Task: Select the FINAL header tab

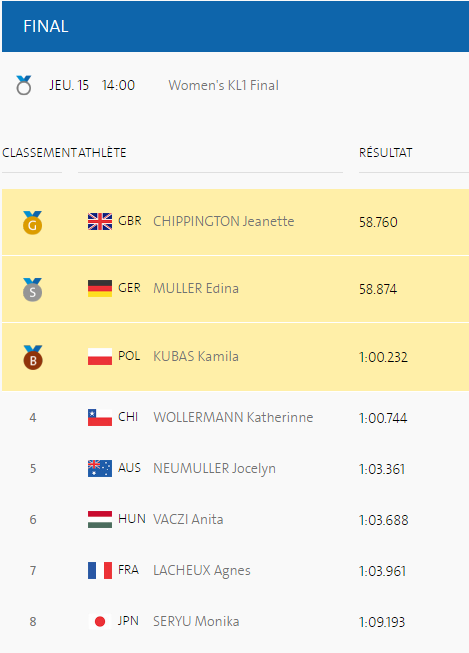Action: (x=46, y=26)
